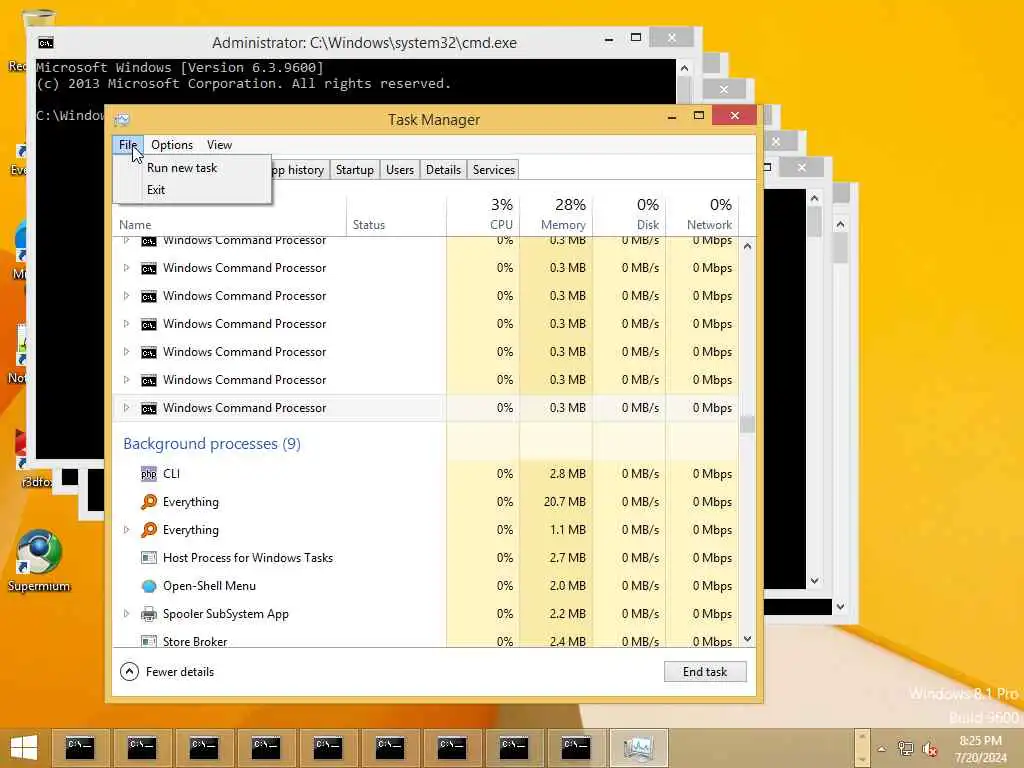The image size is (1024, 768).
Task: Switch to the Services tab
Action: point(494,170)
